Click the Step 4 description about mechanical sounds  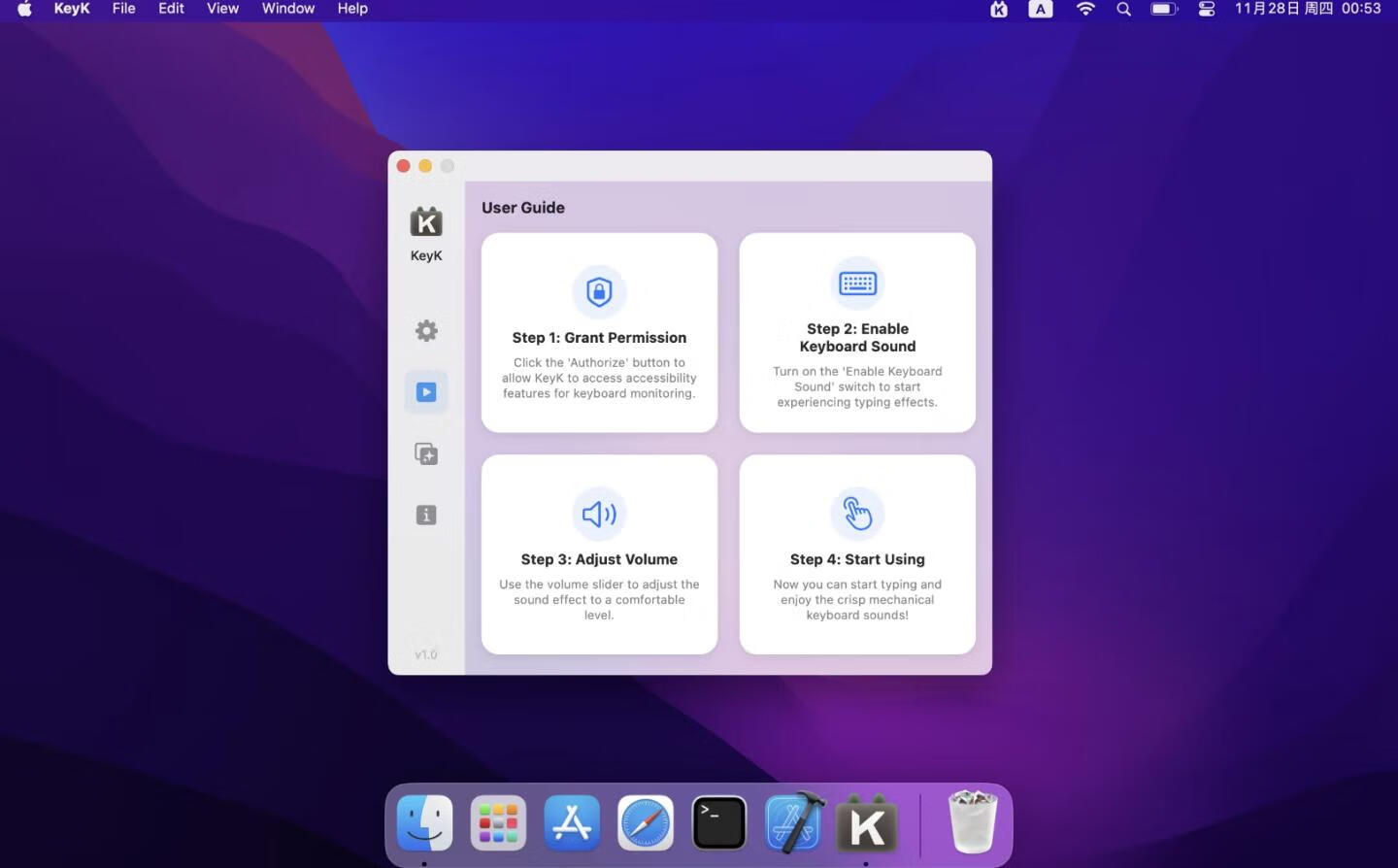[x=857, y=599]
